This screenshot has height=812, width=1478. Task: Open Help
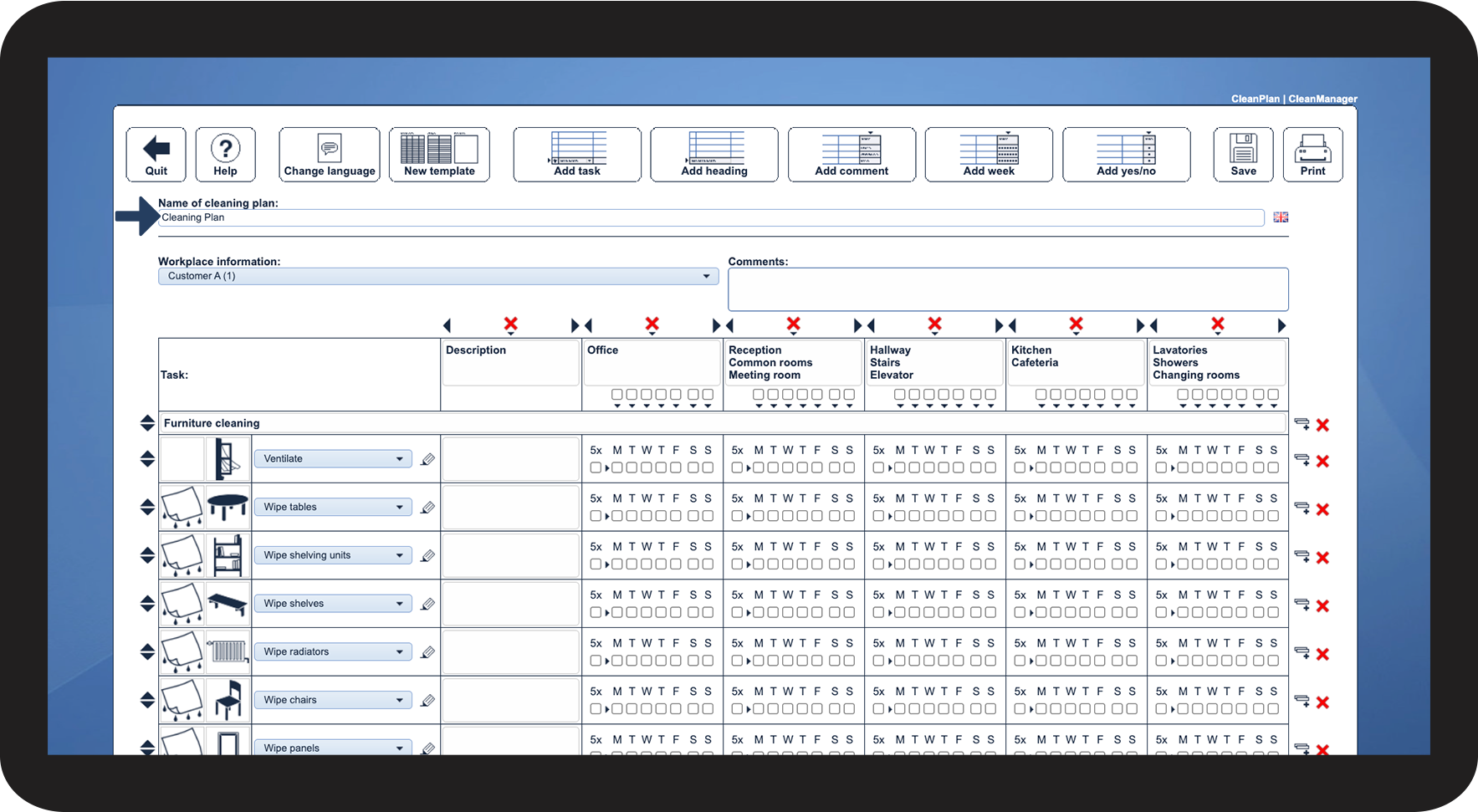pos(225,155)
